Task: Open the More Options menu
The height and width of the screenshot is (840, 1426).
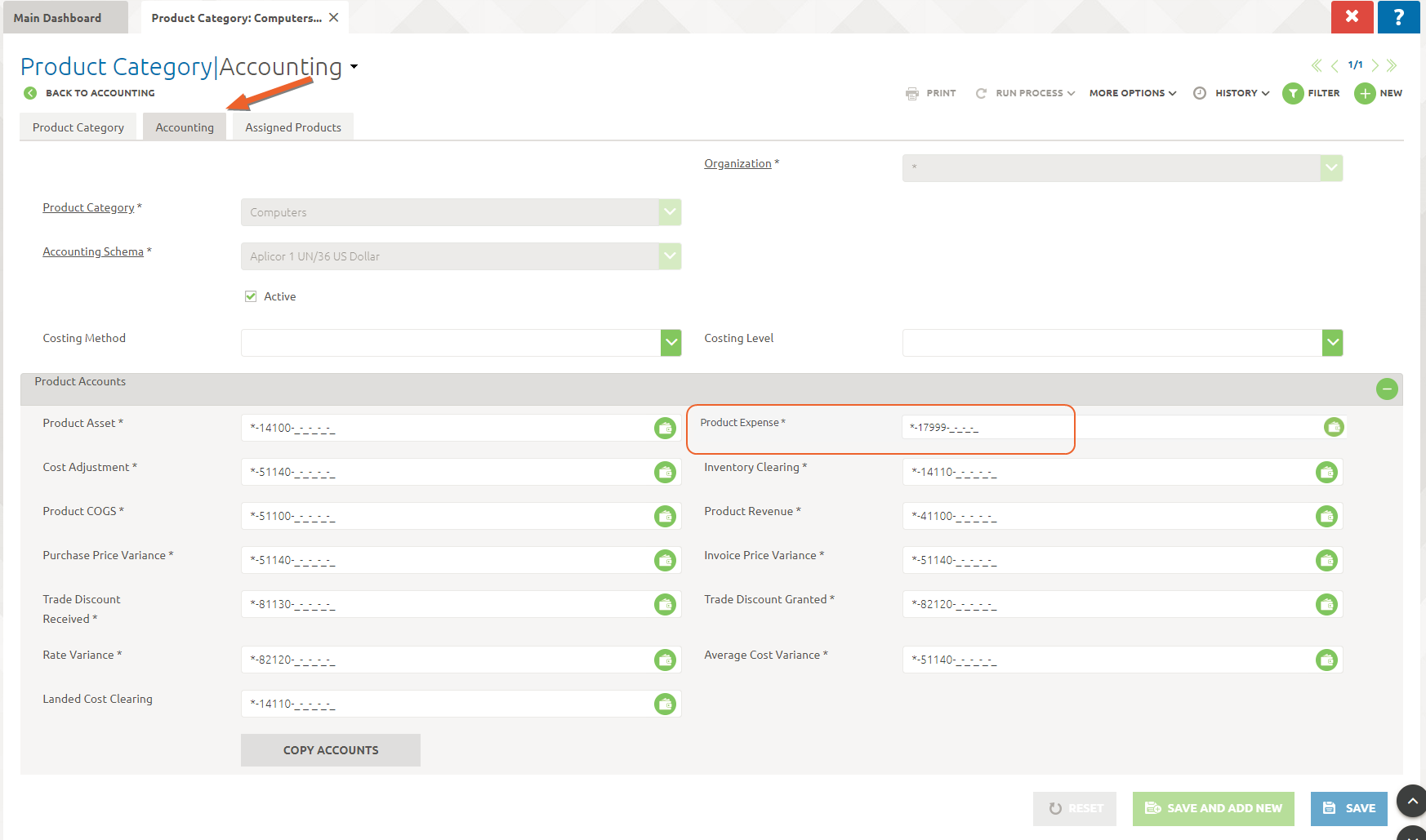Action: 1132,94
